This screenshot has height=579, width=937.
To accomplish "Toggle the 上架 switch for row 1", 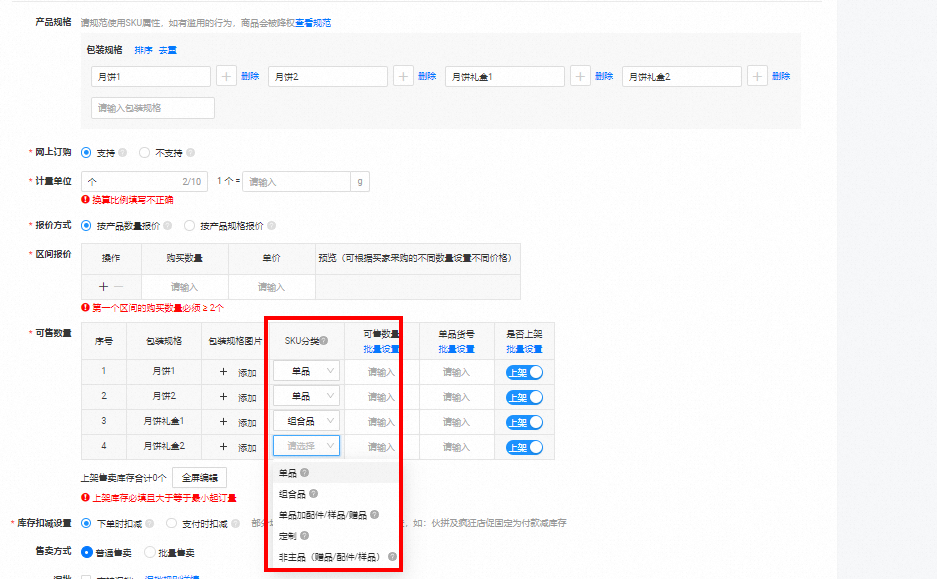I will pyautogui.click(x=524, y=372).
